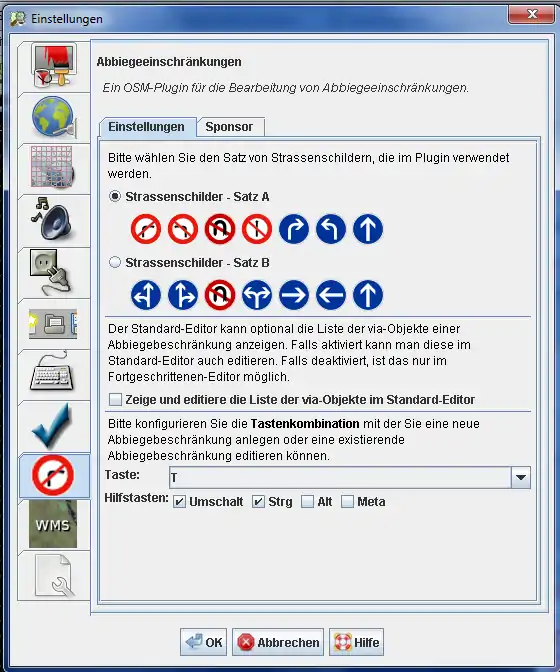Image resolution: width=560 pixels, height=672 pixels.
Task: Open the validator blue checkmark icon
Action: tap(51, 425)
